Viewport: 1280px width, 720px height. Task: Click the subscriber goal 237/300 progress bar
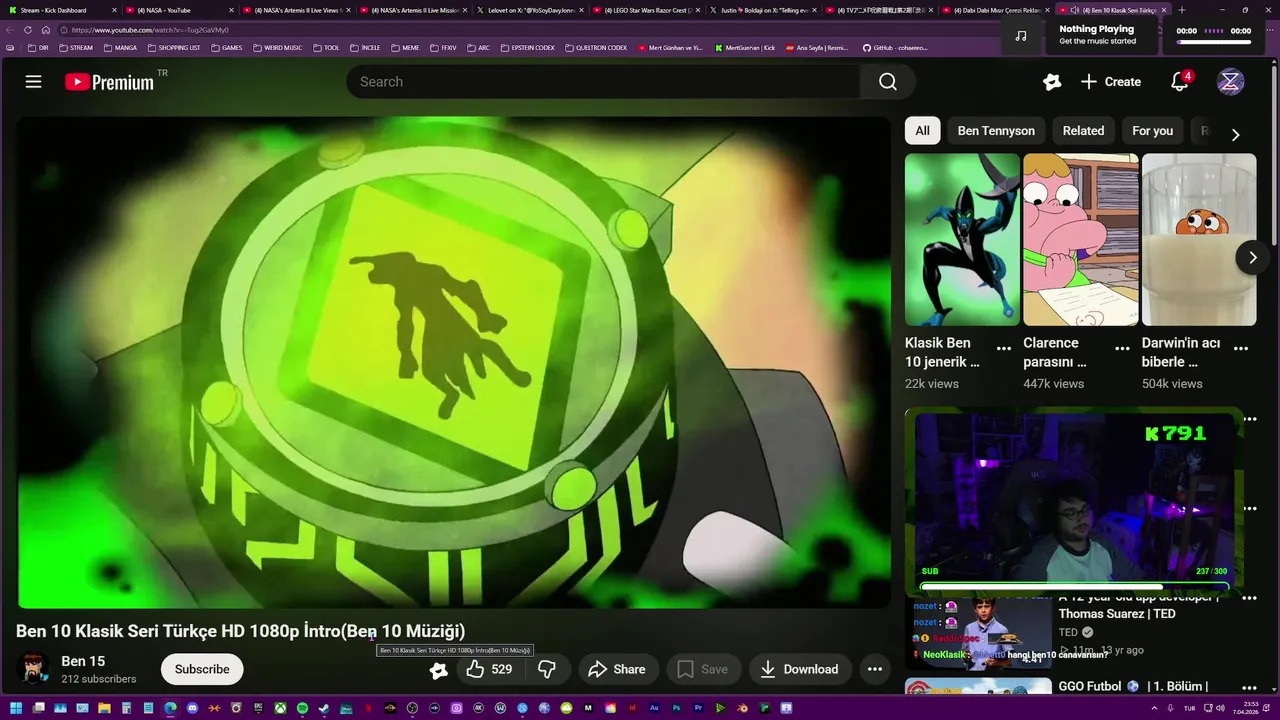[1073, 587]
